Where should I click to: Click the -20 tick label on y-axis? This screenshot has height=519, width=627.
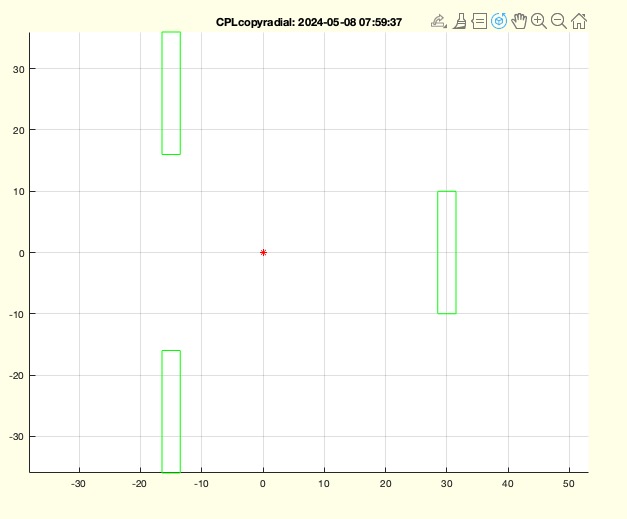point(14,375)
